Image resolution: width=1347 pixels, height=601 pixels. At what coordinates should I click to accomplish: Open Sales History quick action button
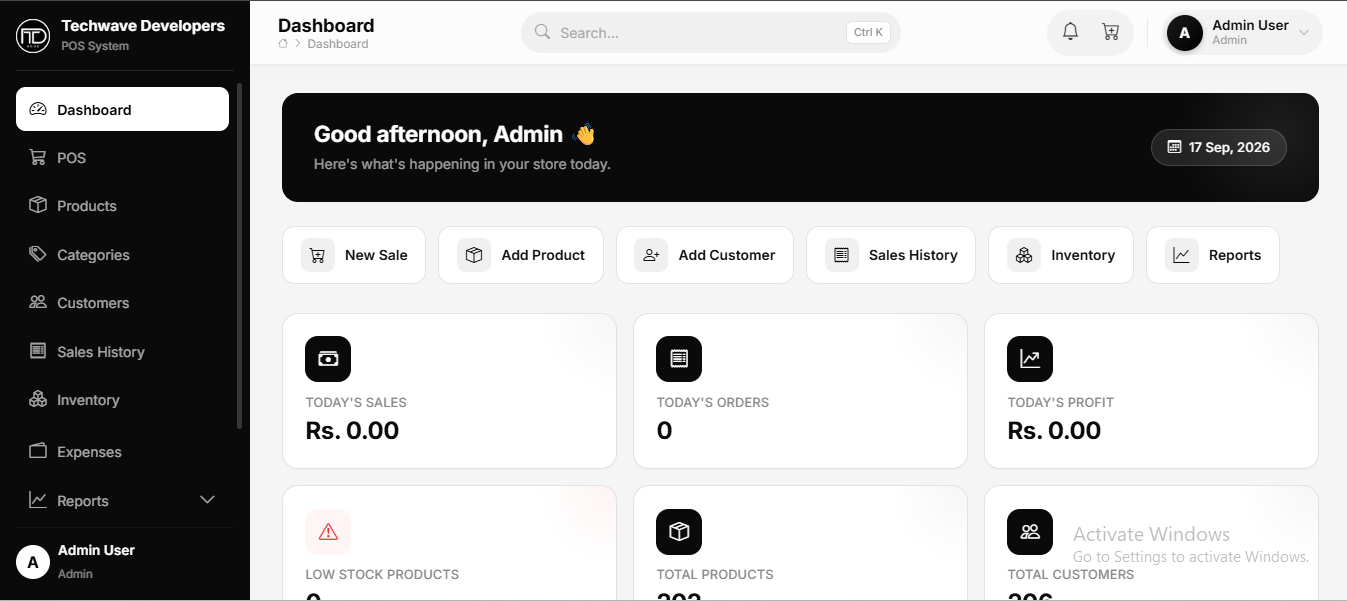click(x=891, y=255)
